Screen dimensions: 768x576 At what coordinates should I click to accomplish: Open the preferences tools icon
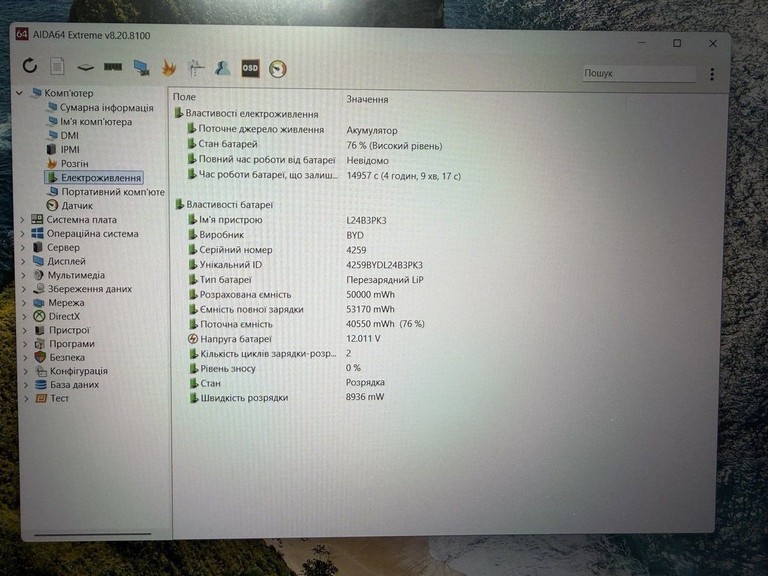tap(196, 68)
